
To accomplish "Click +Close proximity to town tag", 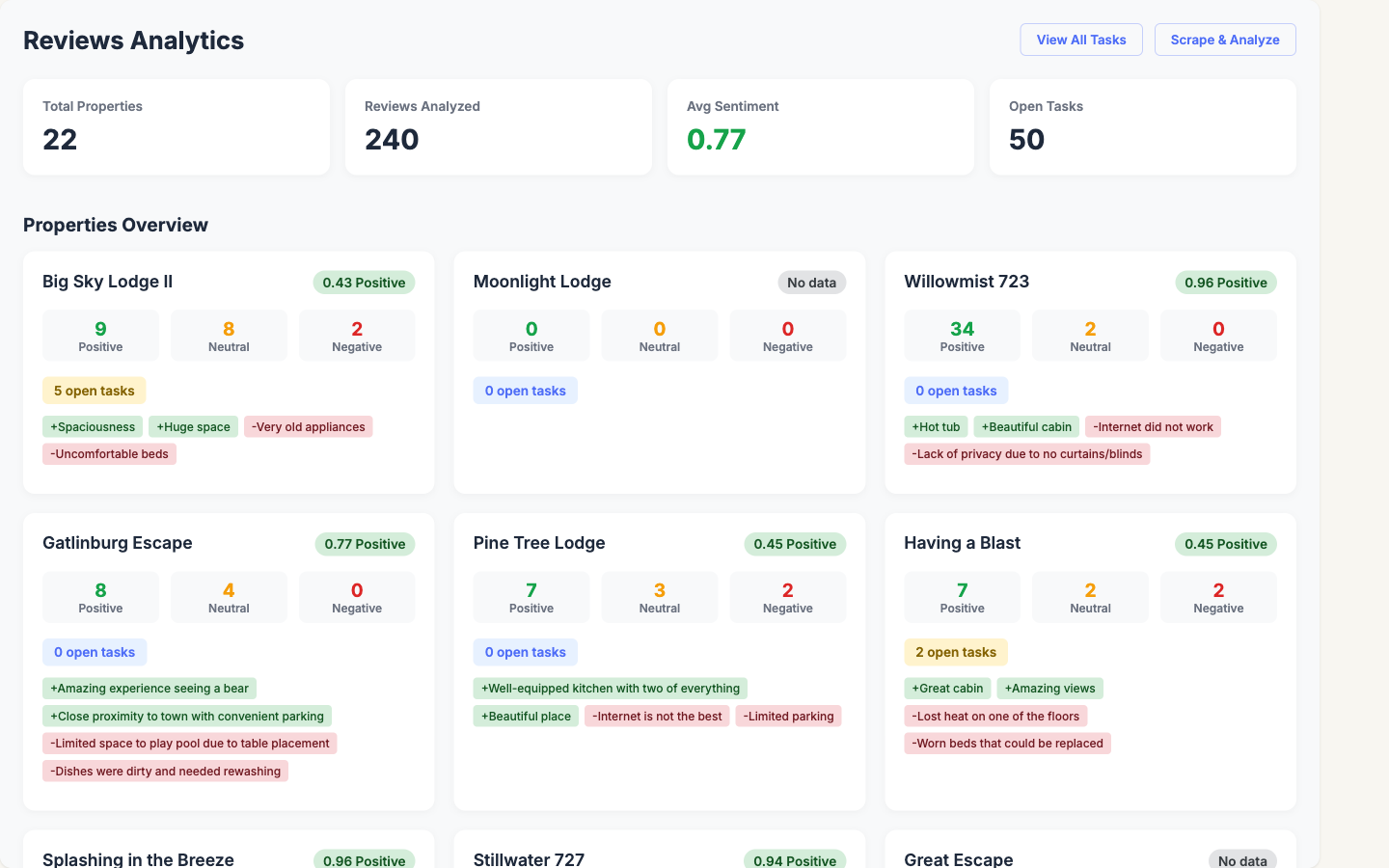I will 187,717.
